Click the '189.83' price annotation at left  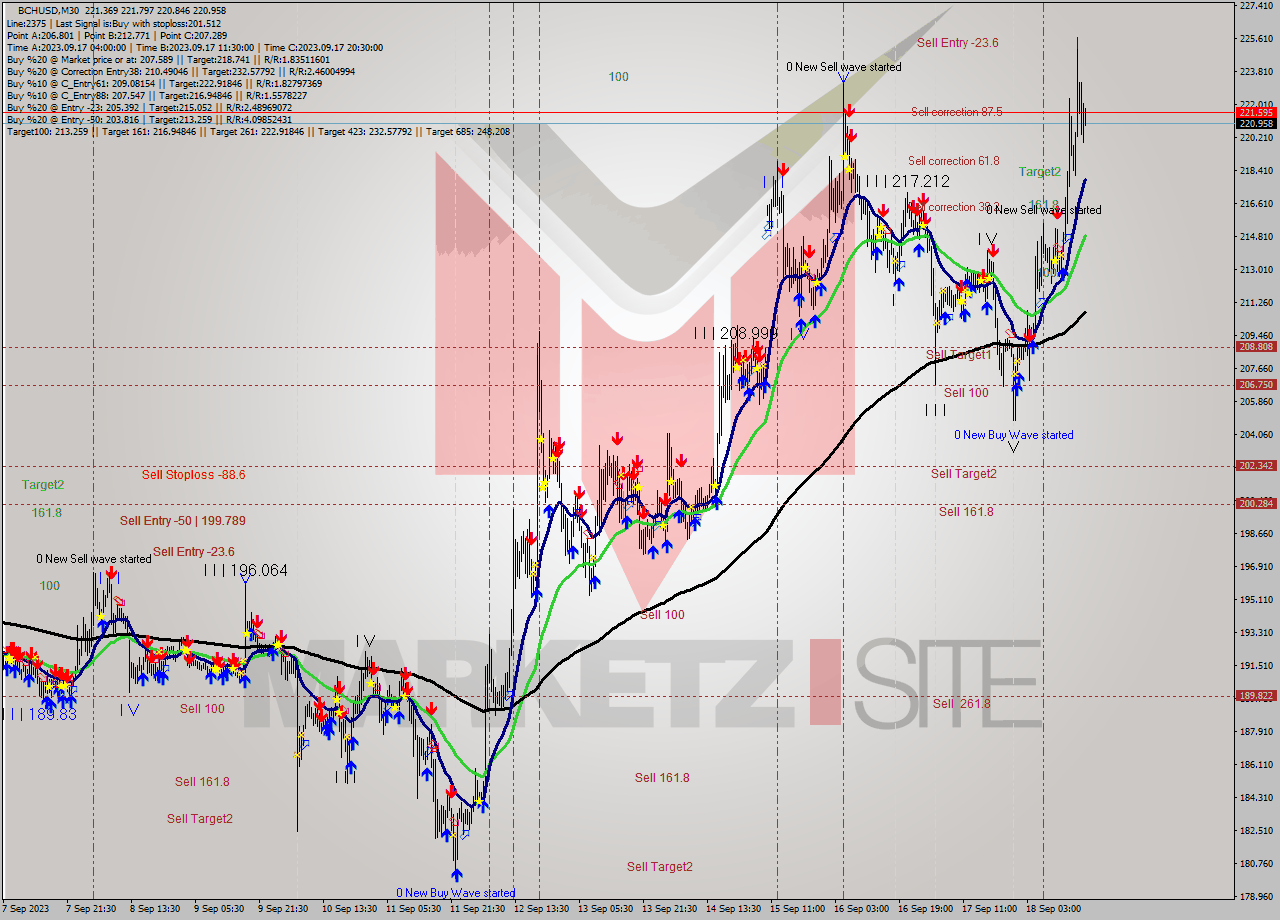pyautogui.click(x=55, y=713)
